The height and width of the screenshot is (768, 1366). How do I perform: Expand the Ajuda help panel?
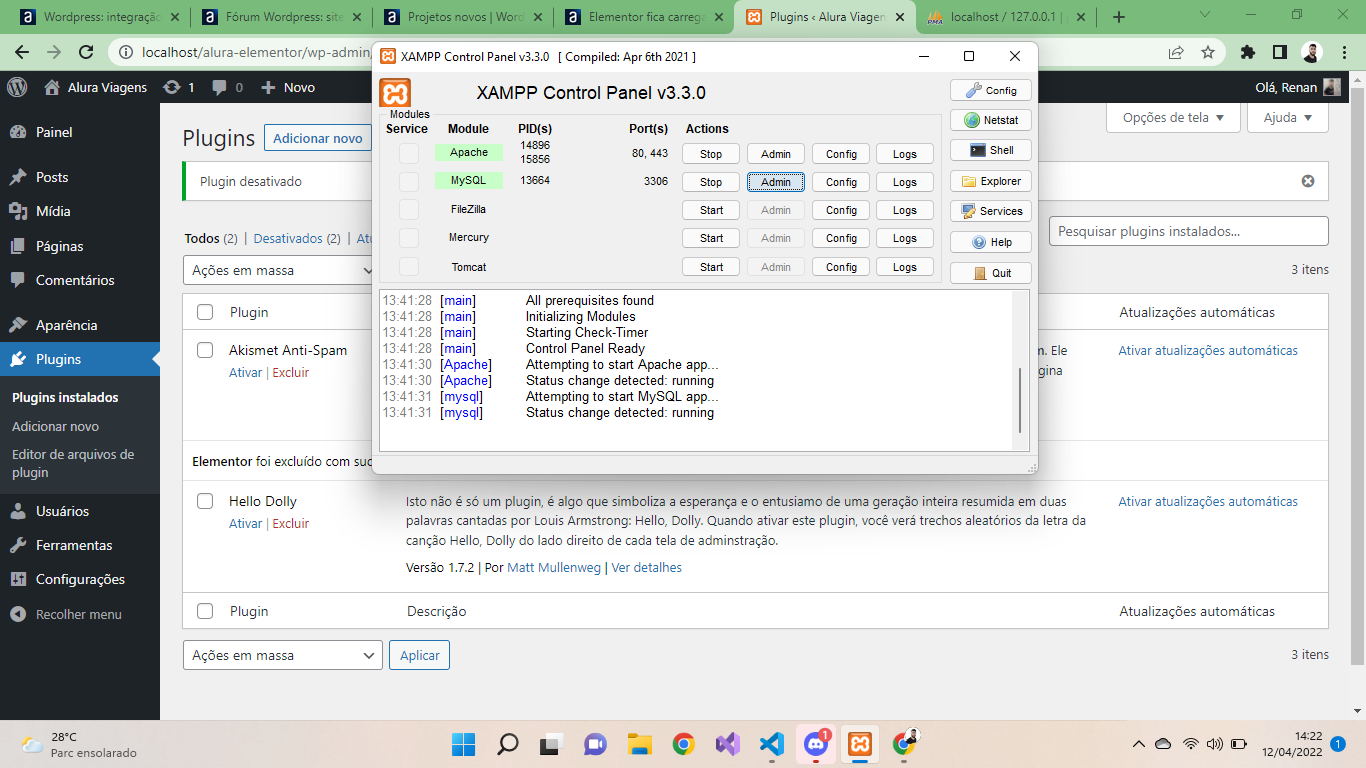[x=1288, y=117]
